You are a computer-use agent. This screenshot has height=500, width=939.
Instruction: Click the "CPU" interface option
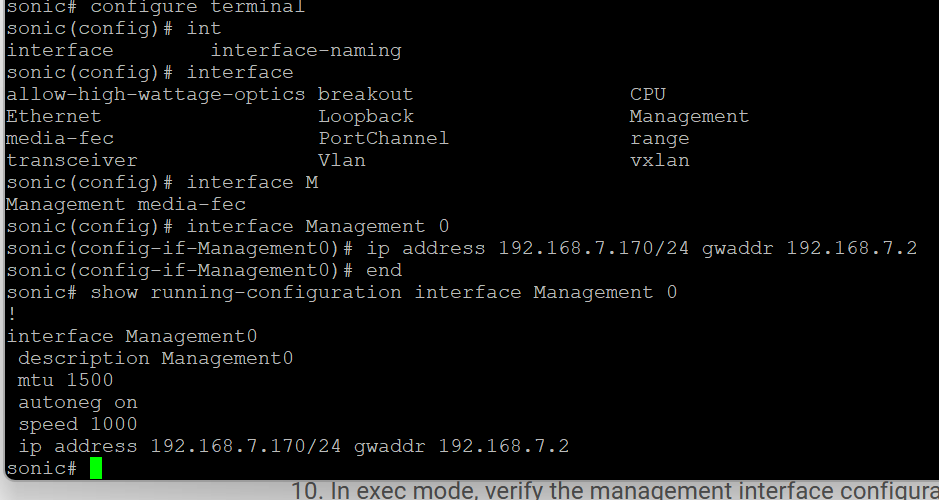648,94
